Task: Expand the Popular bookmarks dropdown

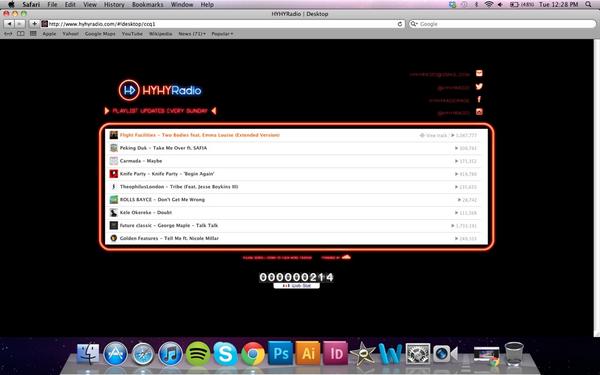Action: [222, 34]
